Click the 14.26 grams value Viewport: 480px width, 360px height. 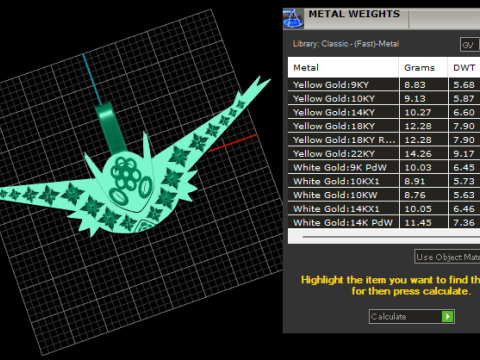tap(418, 154)
